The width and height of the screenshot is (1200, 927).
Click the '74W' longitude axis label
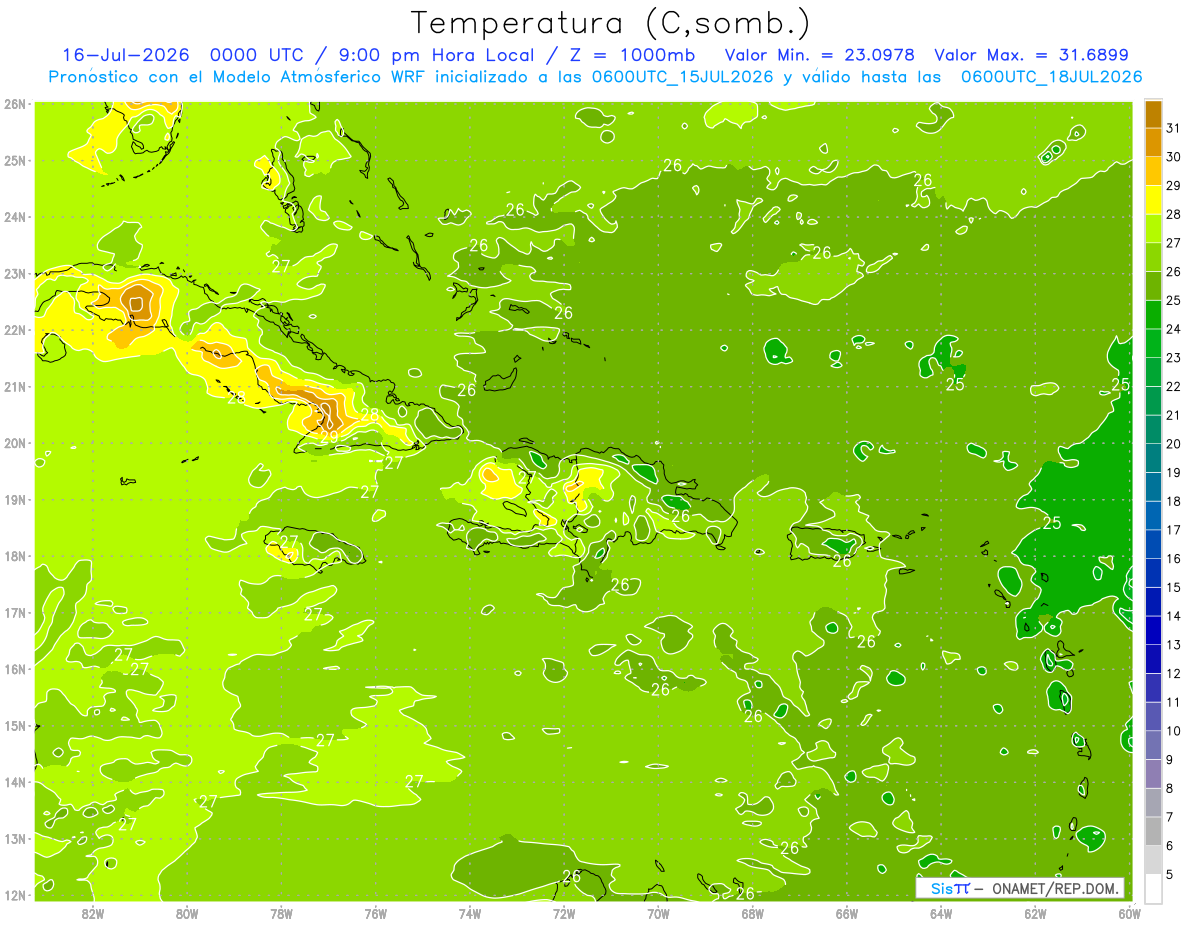point(470,913)
